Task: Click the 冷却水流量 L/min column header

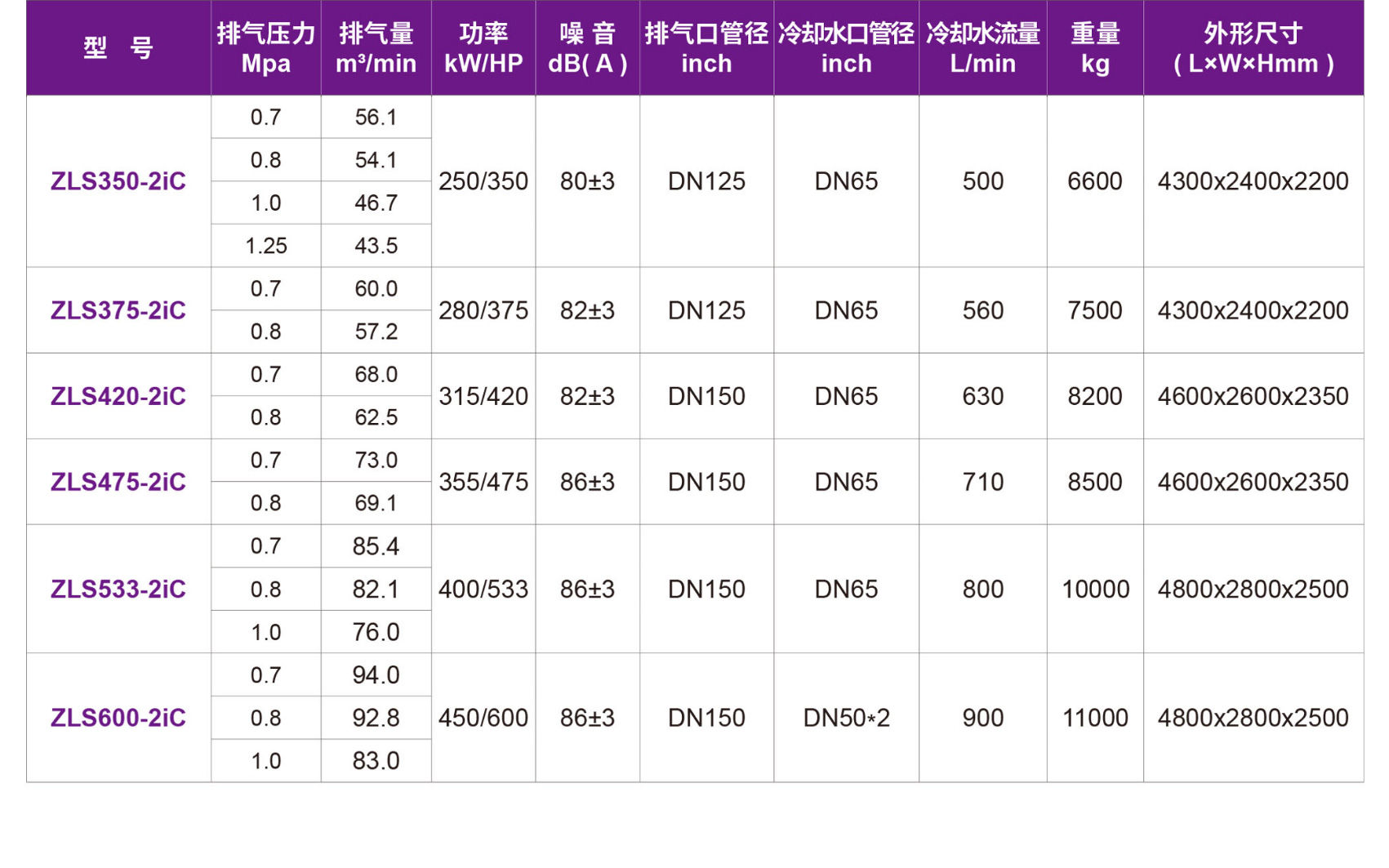Action: click(x=983, y=48)
